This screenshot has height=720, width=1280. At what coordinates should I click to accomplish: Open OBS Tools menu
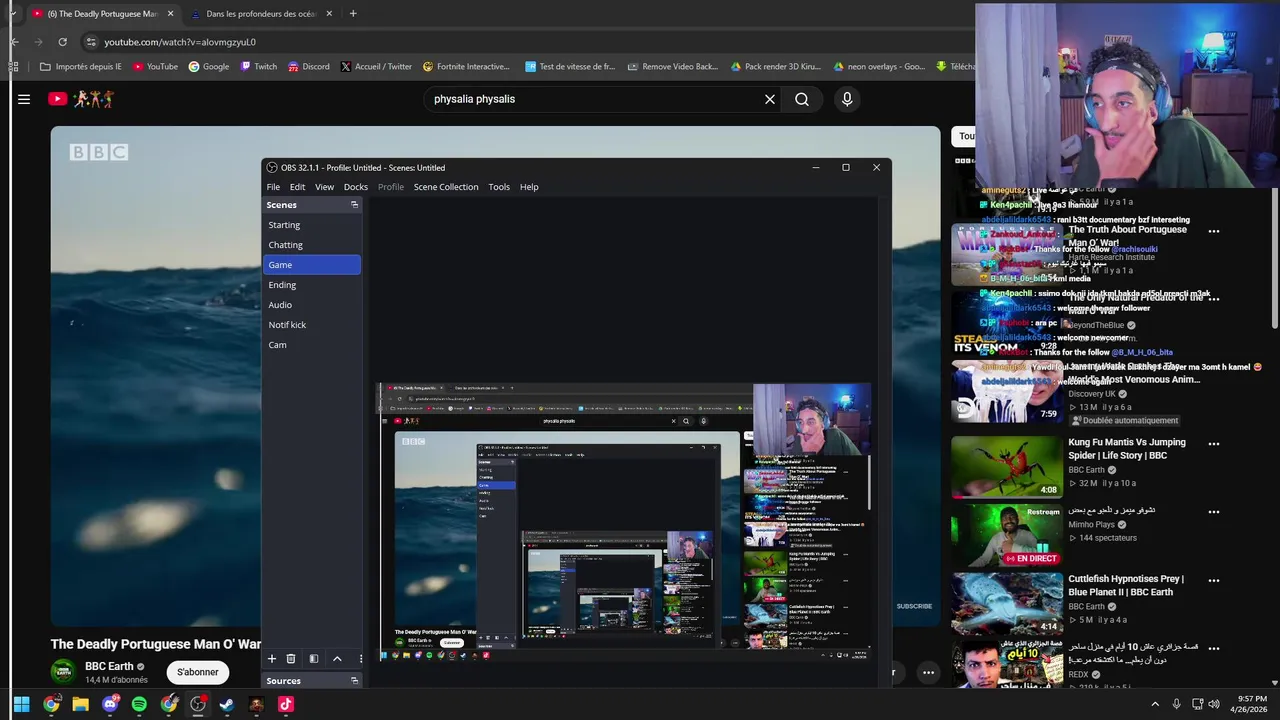(499, 187)
